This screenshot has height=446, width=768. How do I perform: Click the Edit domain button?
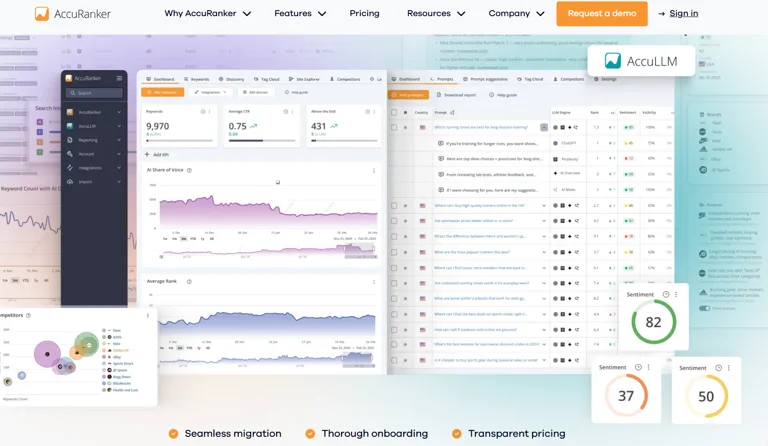click(256, 92)
